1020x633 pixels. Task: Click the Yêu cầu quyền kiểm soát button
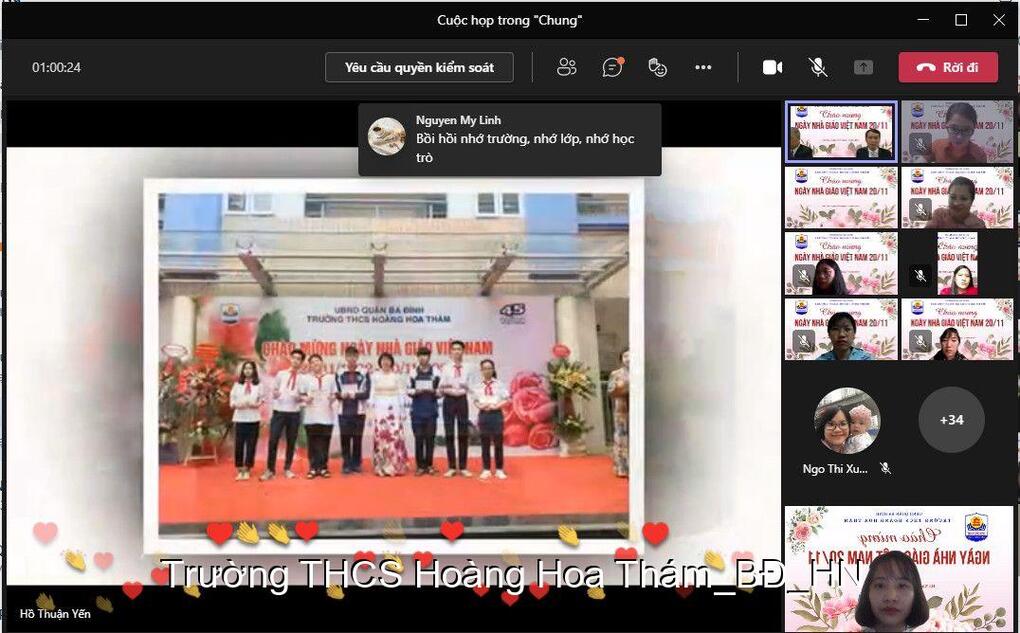click(419, 67)
